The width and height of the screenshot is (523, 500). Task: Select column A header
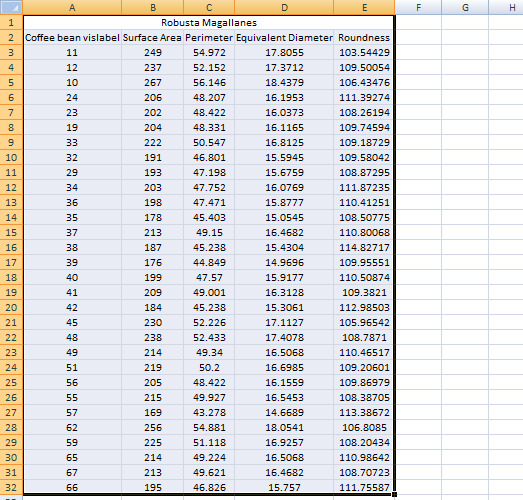tap(72, 7)
